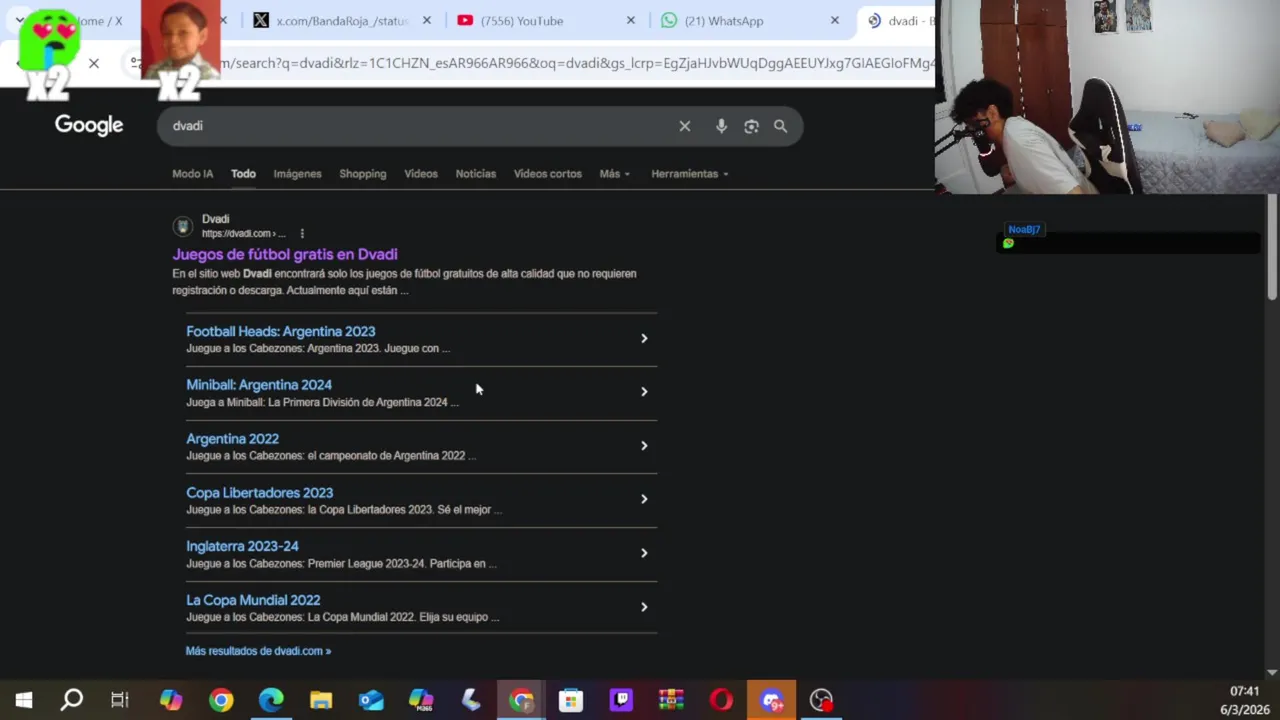Open Twitch app from the taskbar
The width and height of the screenshot is (1280, 720).
point(621,700)
